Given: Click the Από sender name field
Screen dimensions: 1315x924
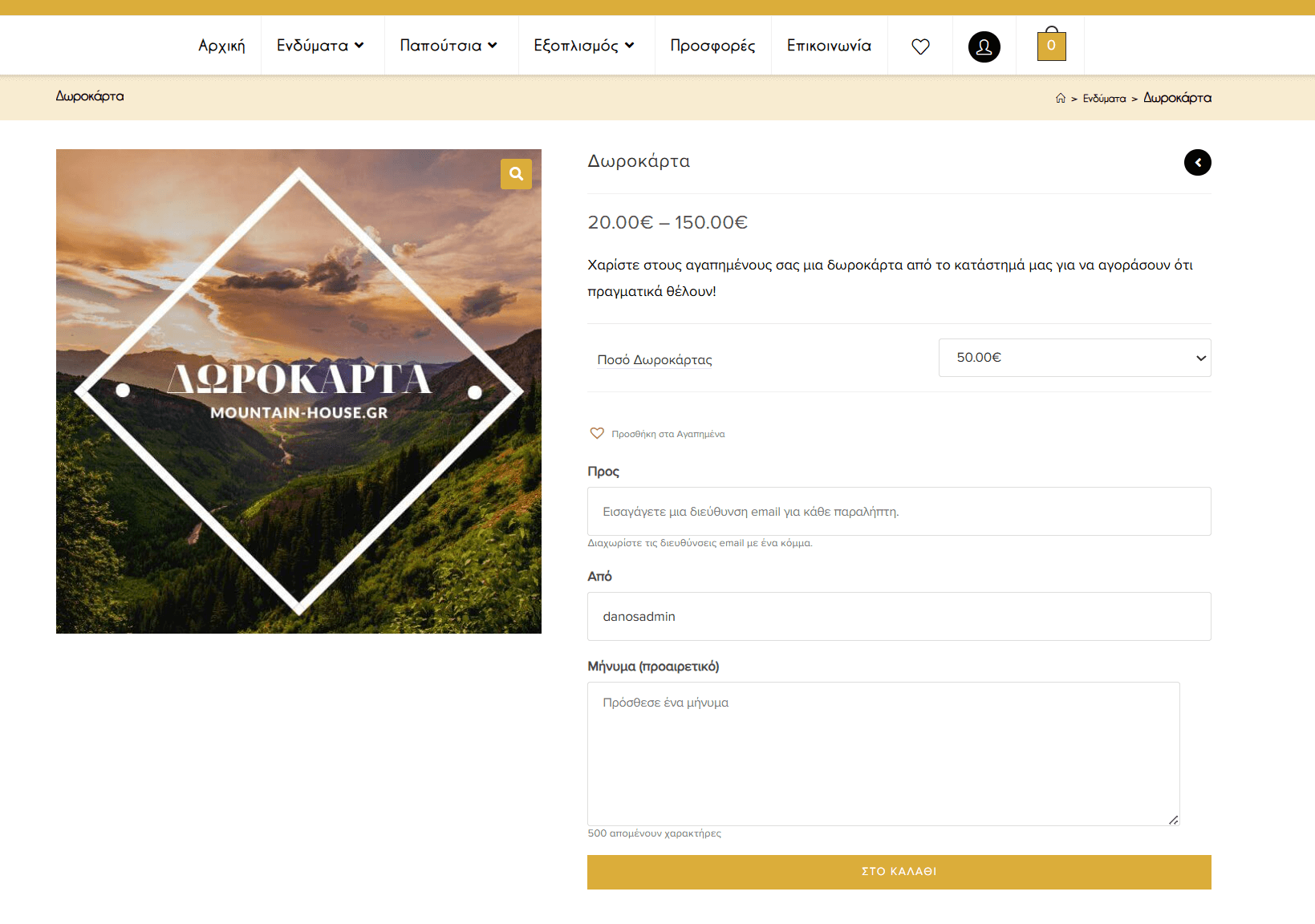Looking at the screenshot, I should [x=899, y=617].
